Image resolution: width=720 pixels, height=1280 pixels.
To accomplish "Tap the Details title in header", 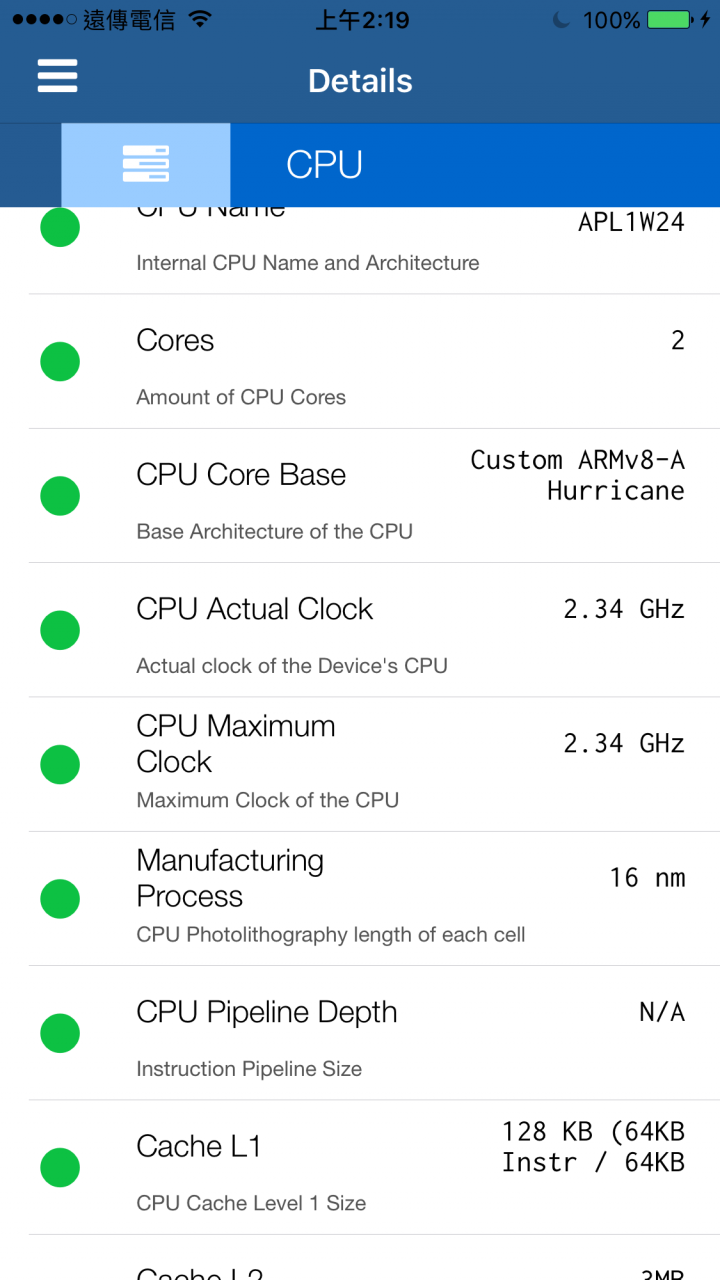I will pyautogui.click(x=360, y=81).
